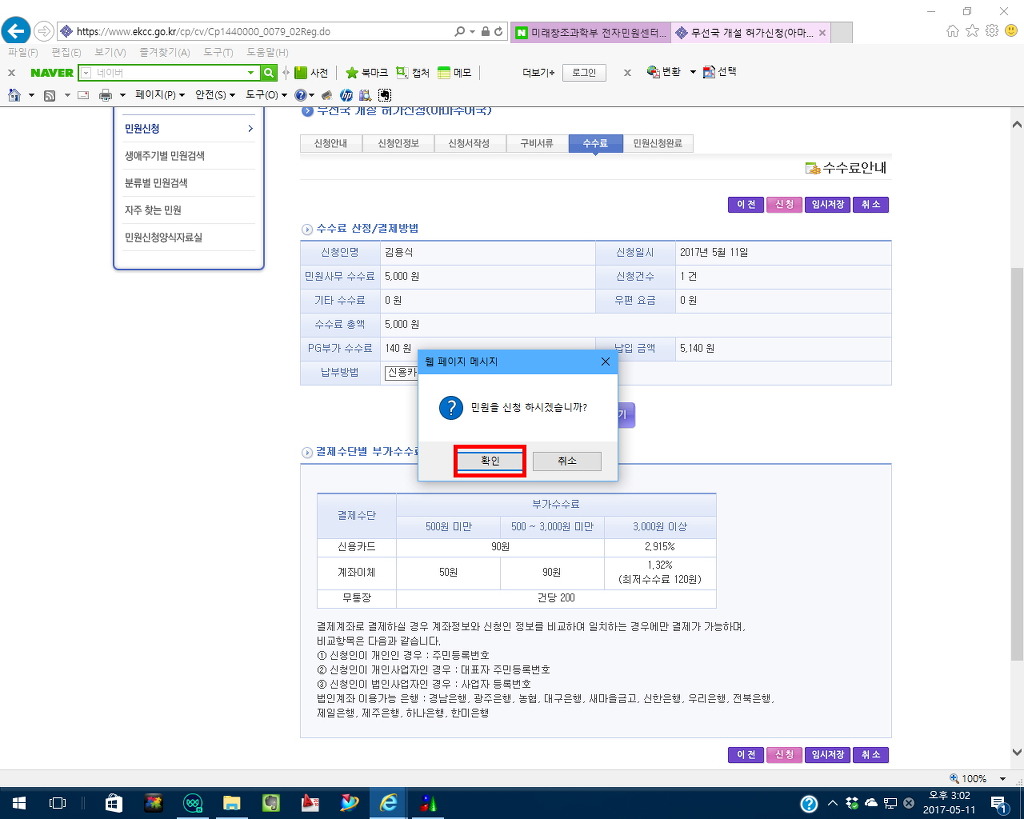Click the security lock icon in address bar

485,31
